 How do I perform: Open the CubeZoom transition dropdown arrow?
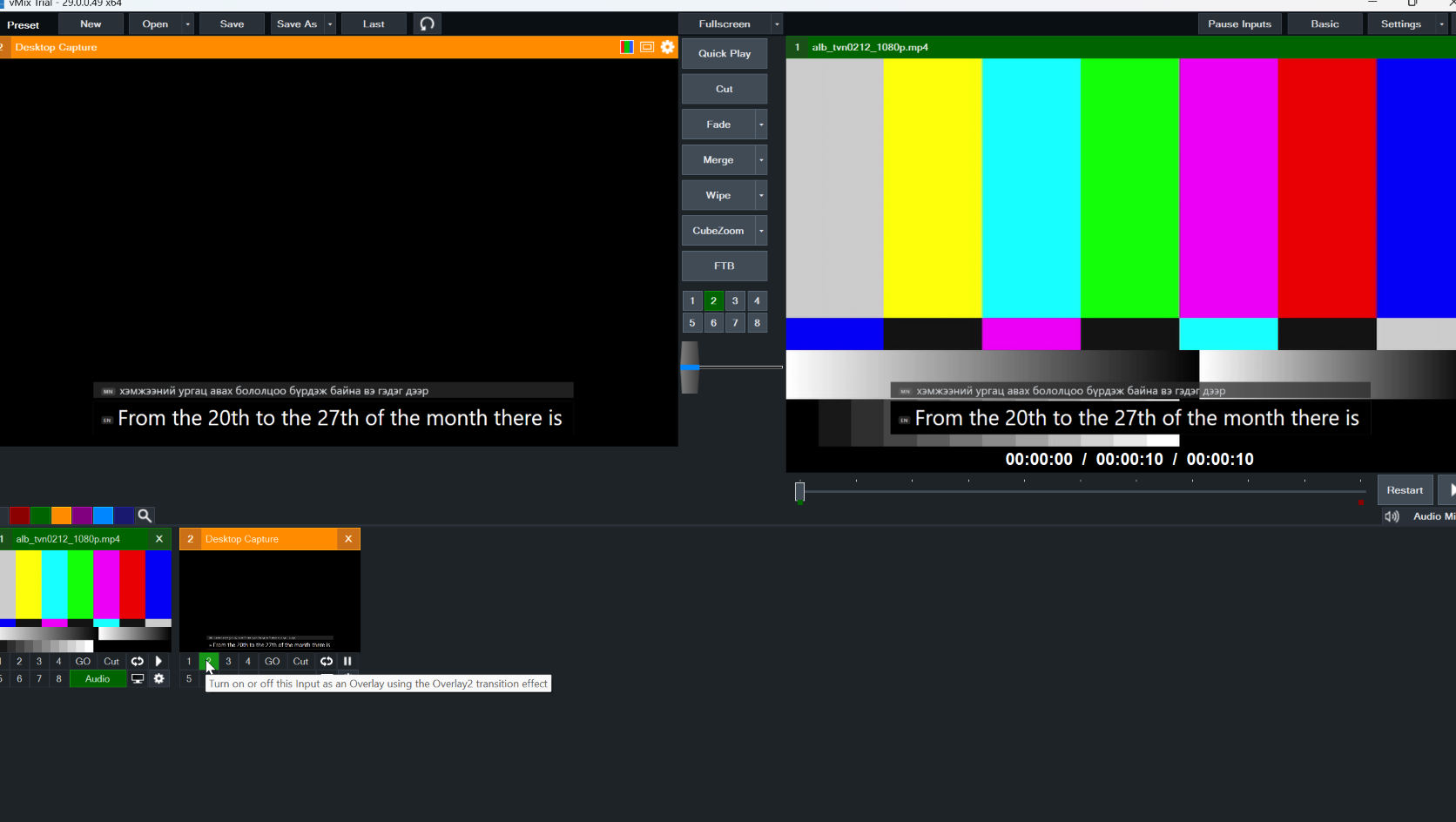(x=761, y=231)
